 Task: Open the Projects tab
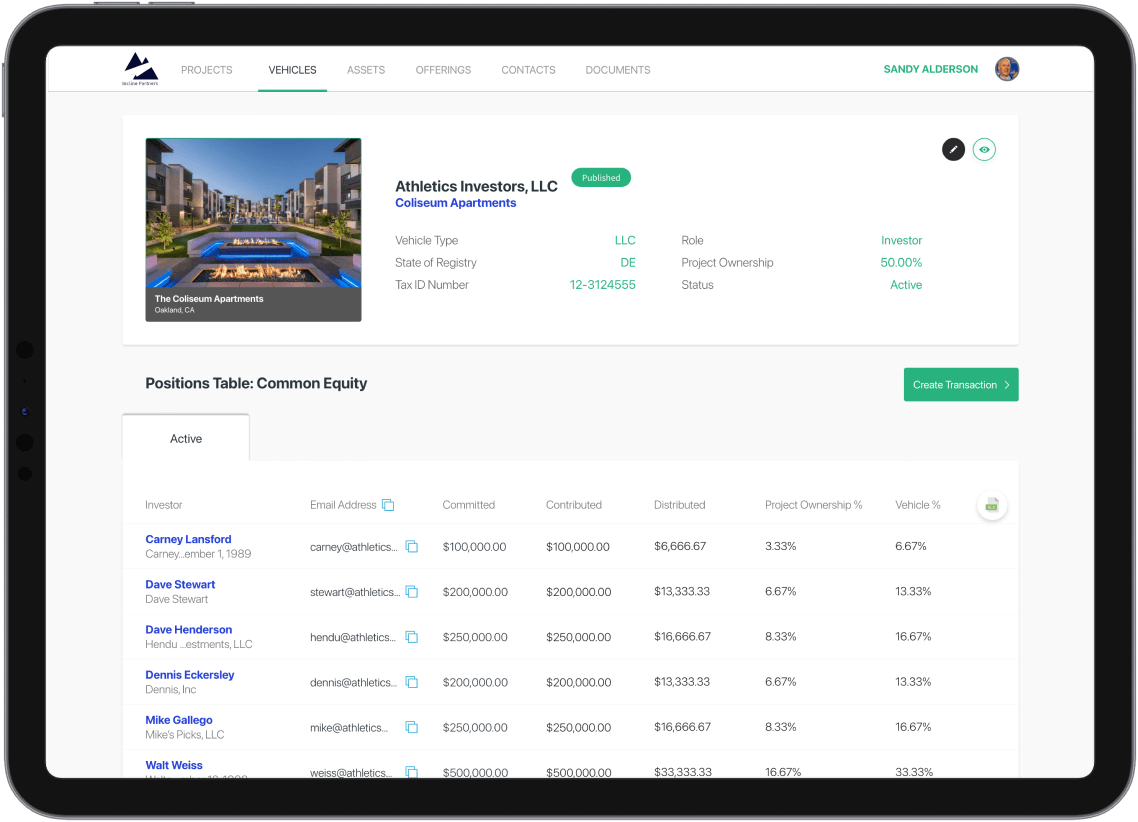[x=206, y=70]
